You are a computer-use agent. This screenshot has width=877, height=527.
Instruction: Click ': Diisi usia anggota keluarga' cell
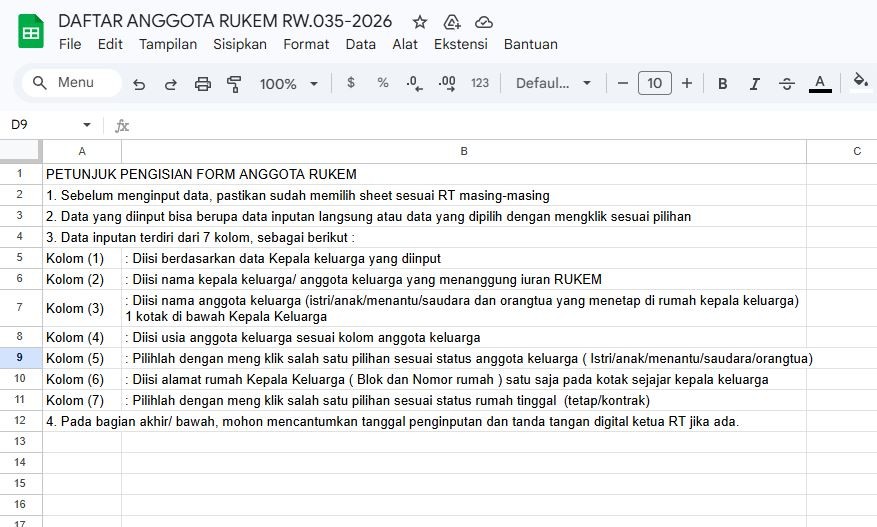coord(464,337)
